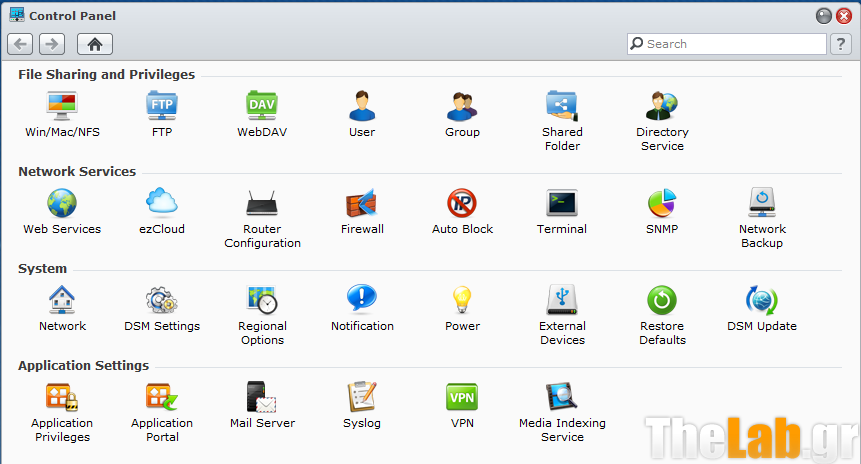This screenshot has width=861, height=464.
Task: Open Network Backup icon
Action: point(762,203)
